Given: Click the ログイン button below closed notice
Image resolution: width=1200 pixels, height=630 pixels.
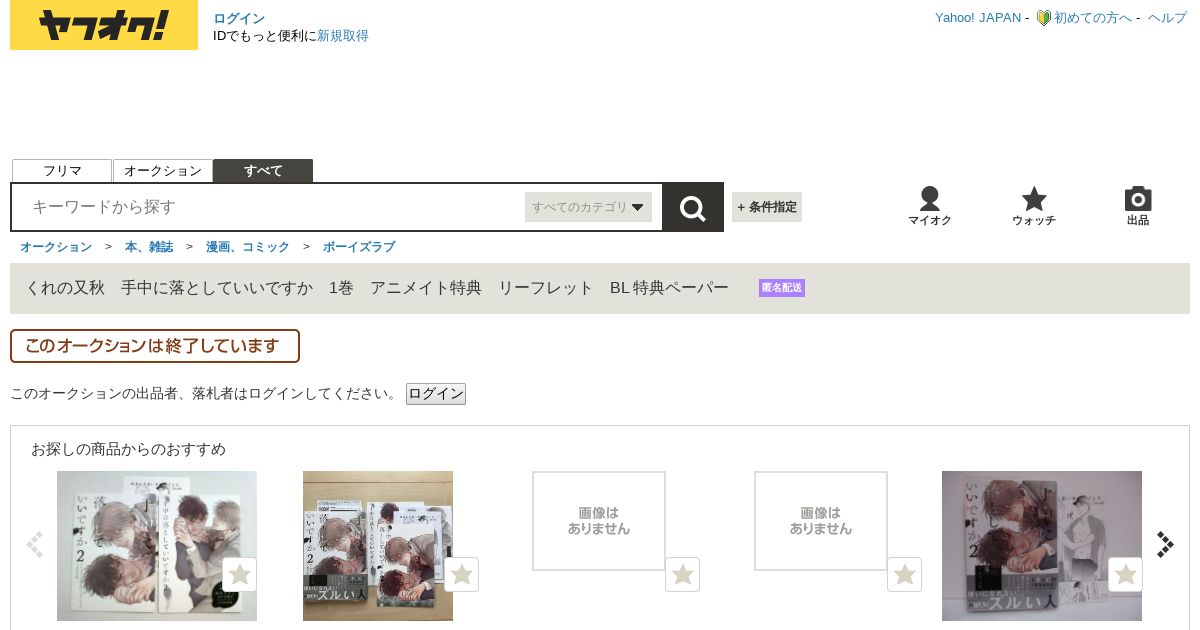Looking at the screenshot, I should tap(436, 394).
